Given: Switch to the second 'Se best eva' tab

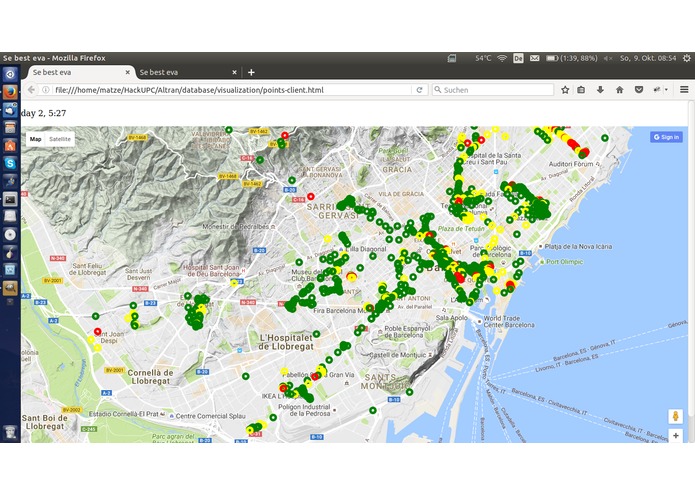Looking at the screenshot, I should pos(188,72).
